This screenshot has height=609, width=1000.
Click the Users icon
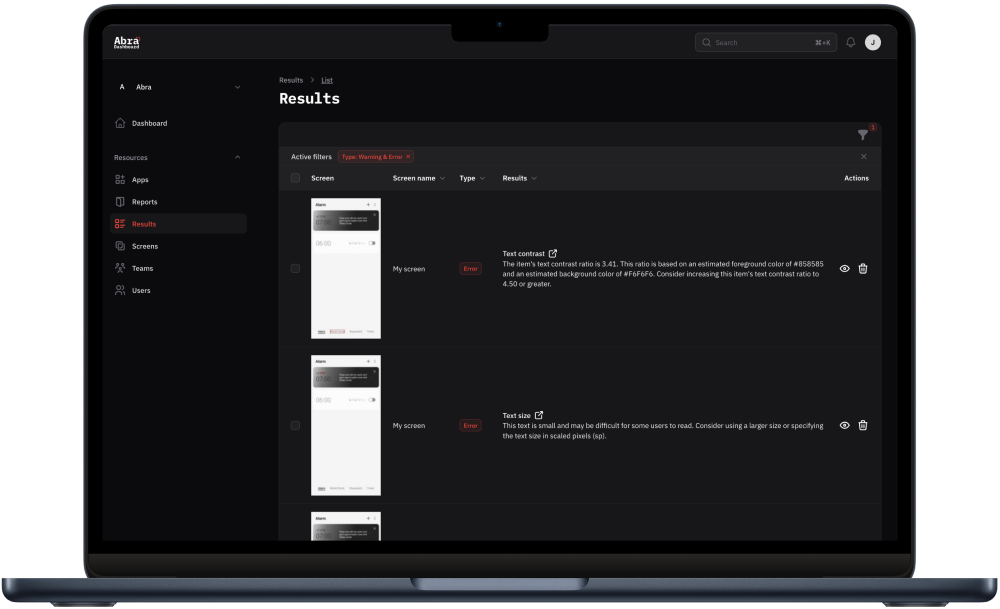click(120, 290)
